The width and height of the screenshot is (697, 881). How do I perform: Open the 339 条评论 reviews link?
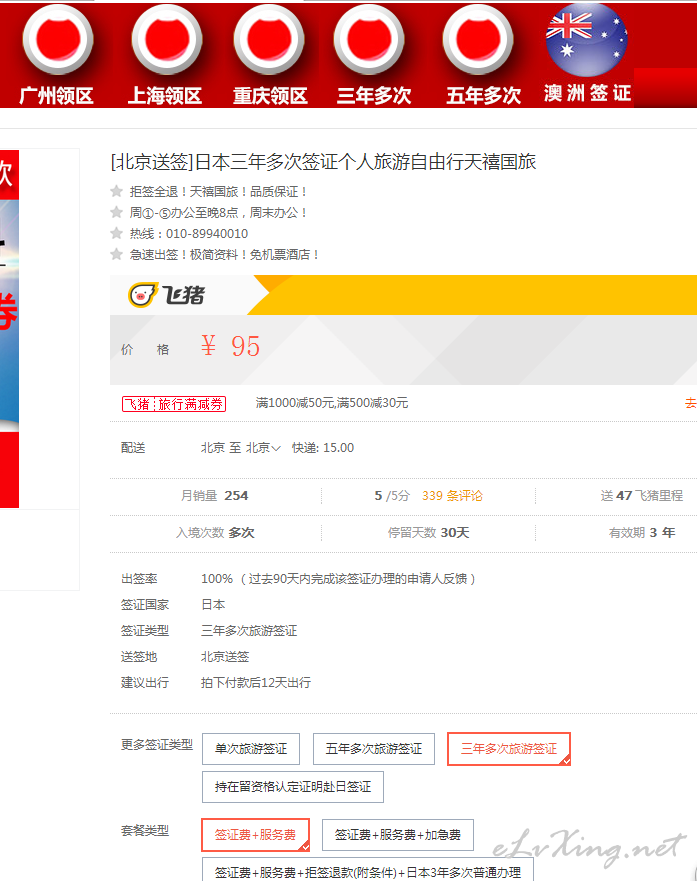tap(452, 496)
